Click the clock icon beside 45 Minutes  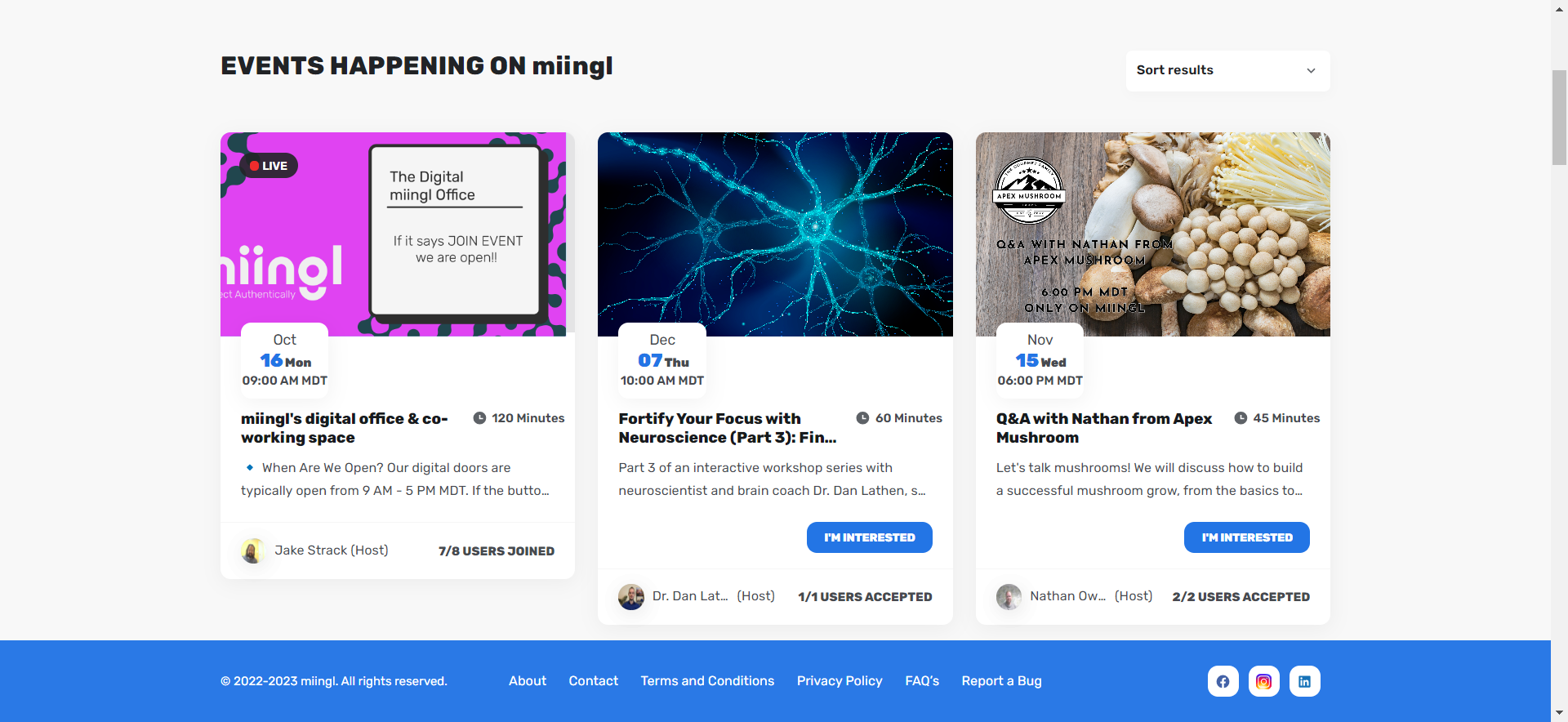tap(1241, 418)
